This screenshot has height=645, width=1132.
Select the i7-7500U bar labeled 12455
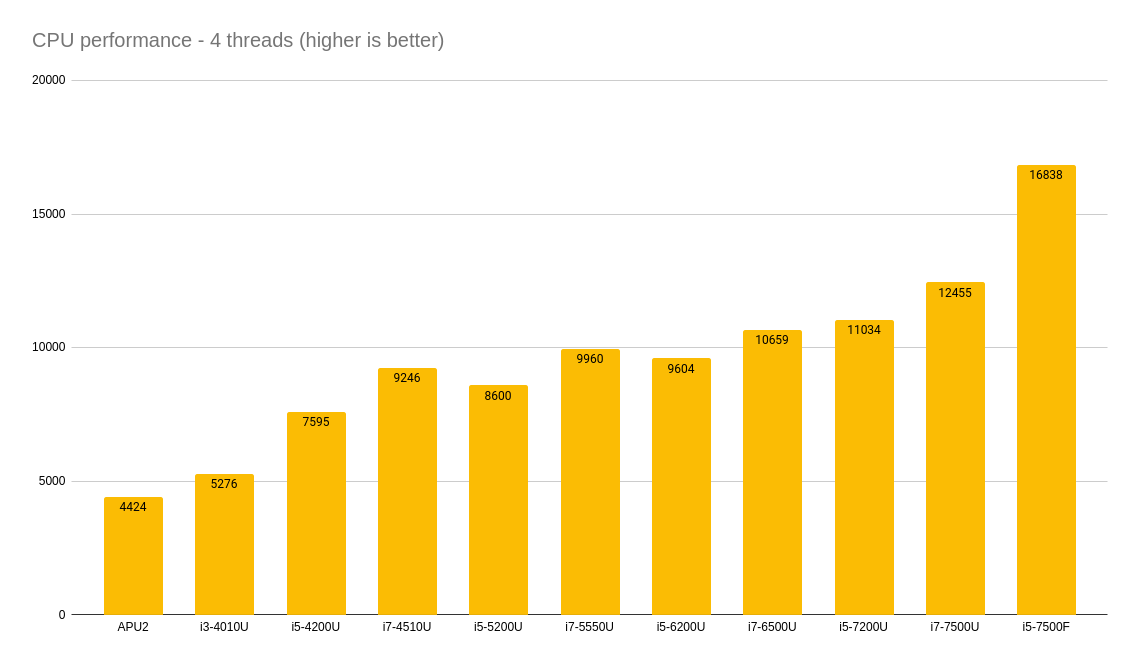(x=954, y=449)
